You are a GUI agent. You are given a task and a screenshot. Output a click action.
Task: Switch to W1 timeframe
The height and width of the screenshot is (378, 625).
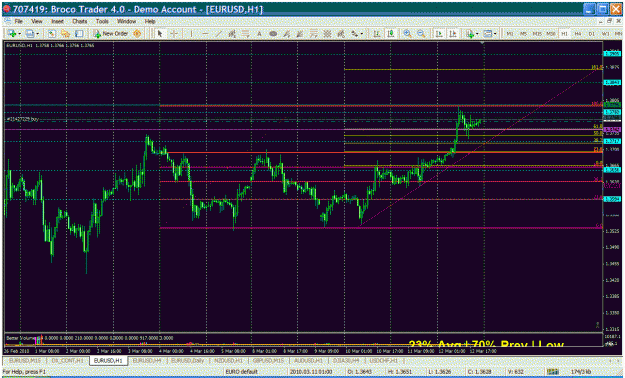(x=605, y=34)
